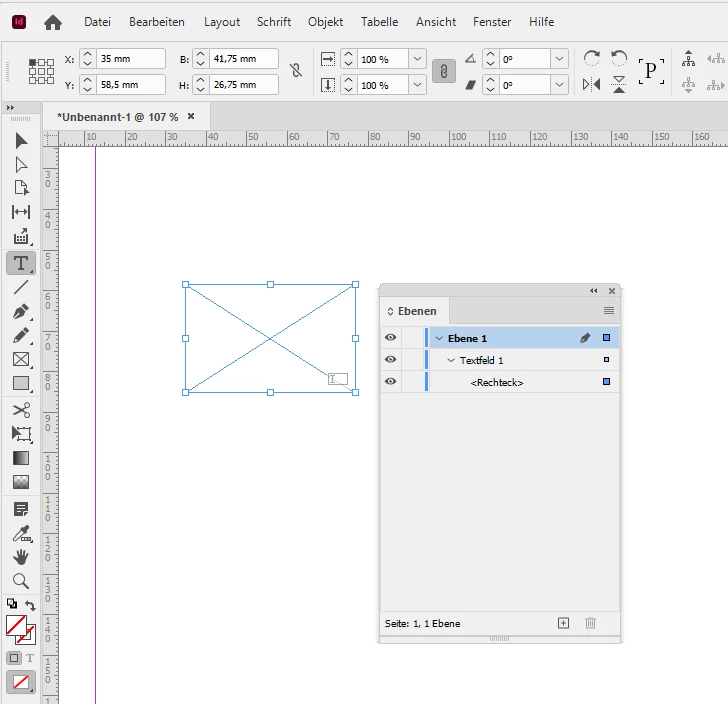Click the Apply None swatch button
728x704 pixels.
point(21,682)
